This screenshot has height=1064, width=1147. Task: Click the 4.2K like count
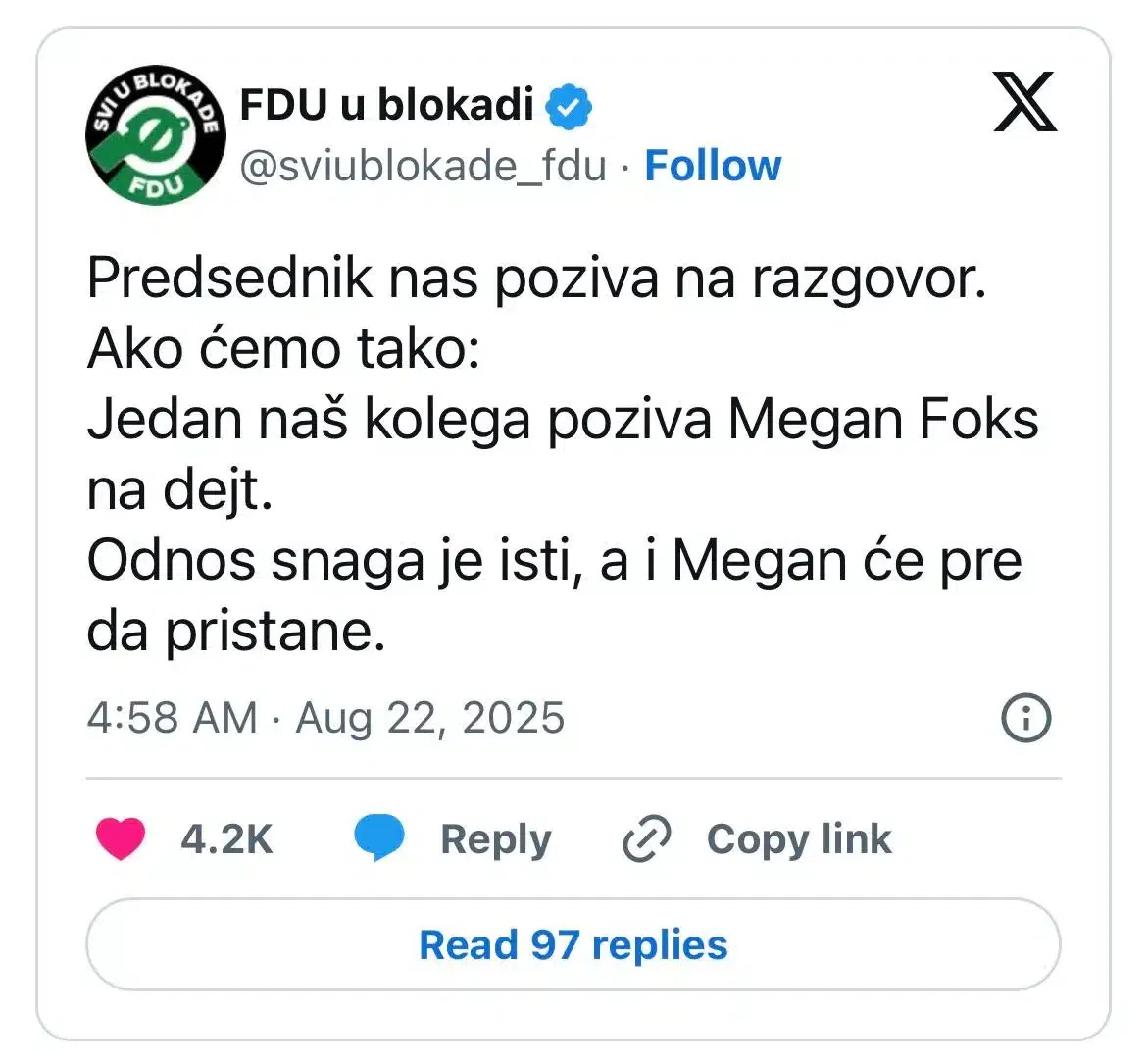click(226, 839)
